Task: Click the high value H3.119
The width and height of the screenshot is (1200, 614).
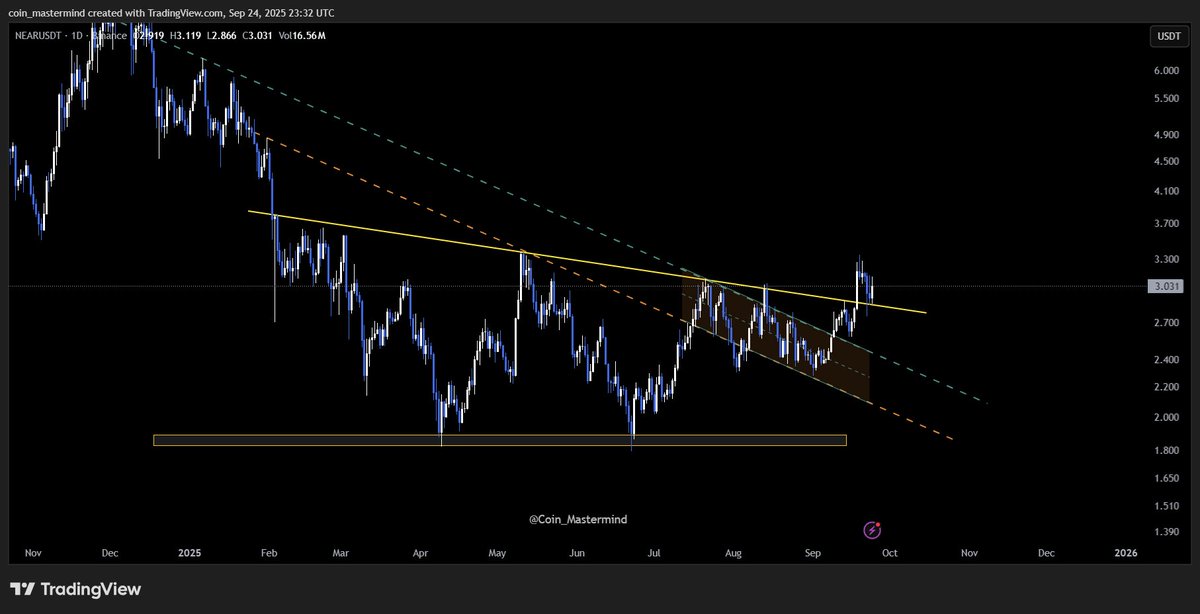Action: 186,36
